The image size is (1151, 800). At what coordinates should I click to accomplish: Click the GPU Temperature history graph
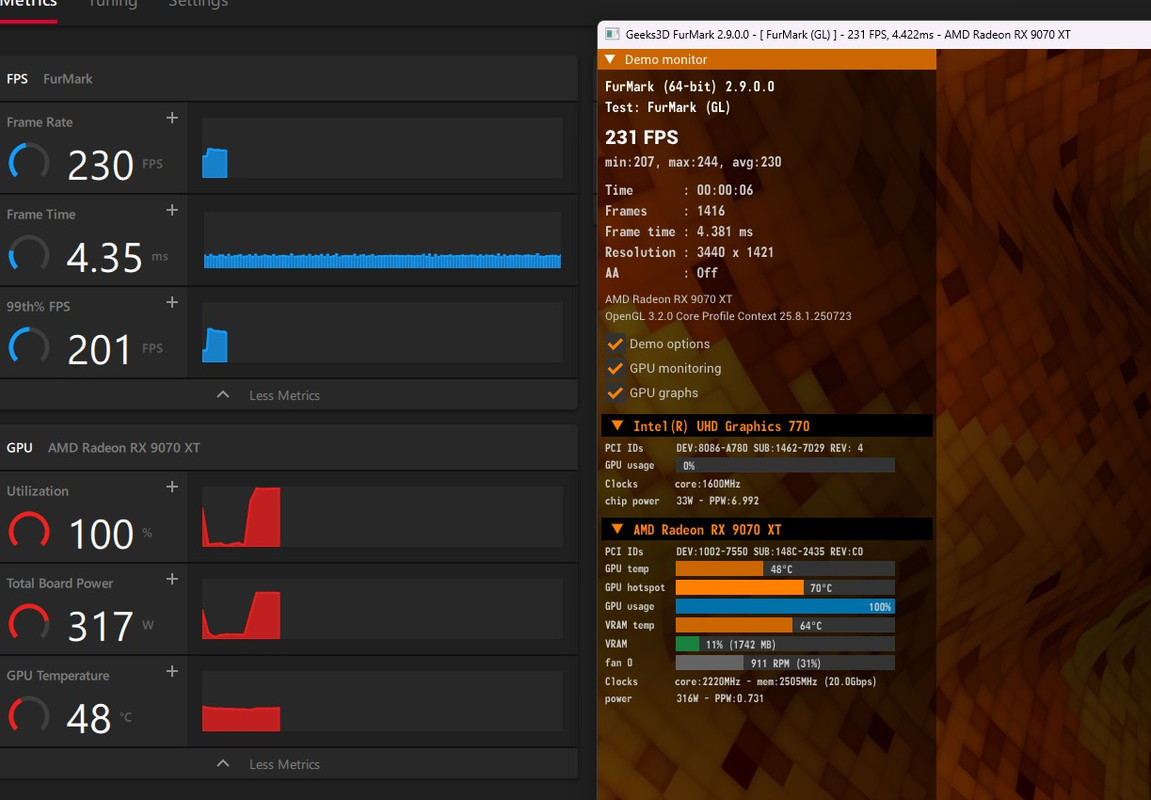pyautogui.click(x=382, y=702)
